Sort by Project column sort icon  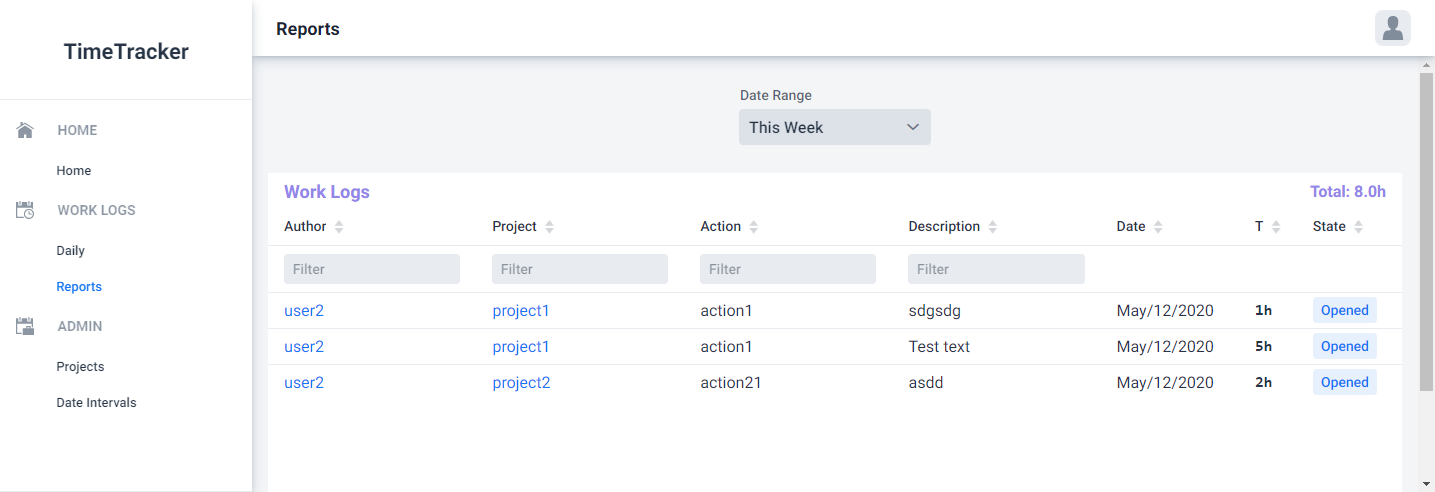(549, 227)
